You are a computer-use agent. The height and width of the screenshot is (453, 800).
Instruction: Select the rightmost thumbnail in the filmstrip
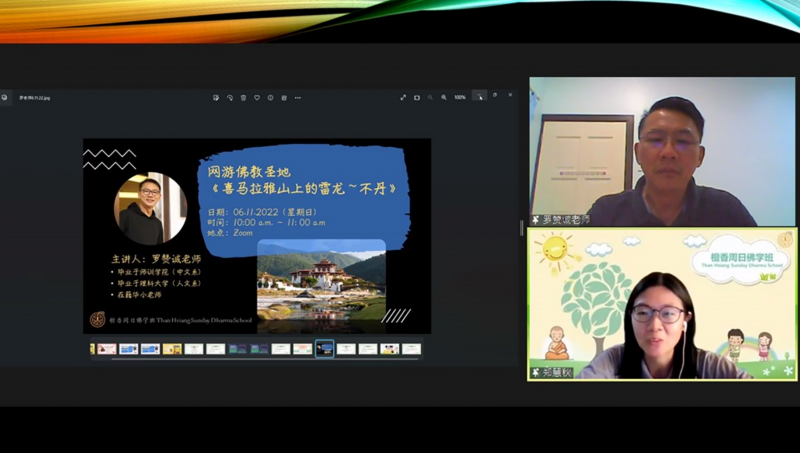point(411,349)
